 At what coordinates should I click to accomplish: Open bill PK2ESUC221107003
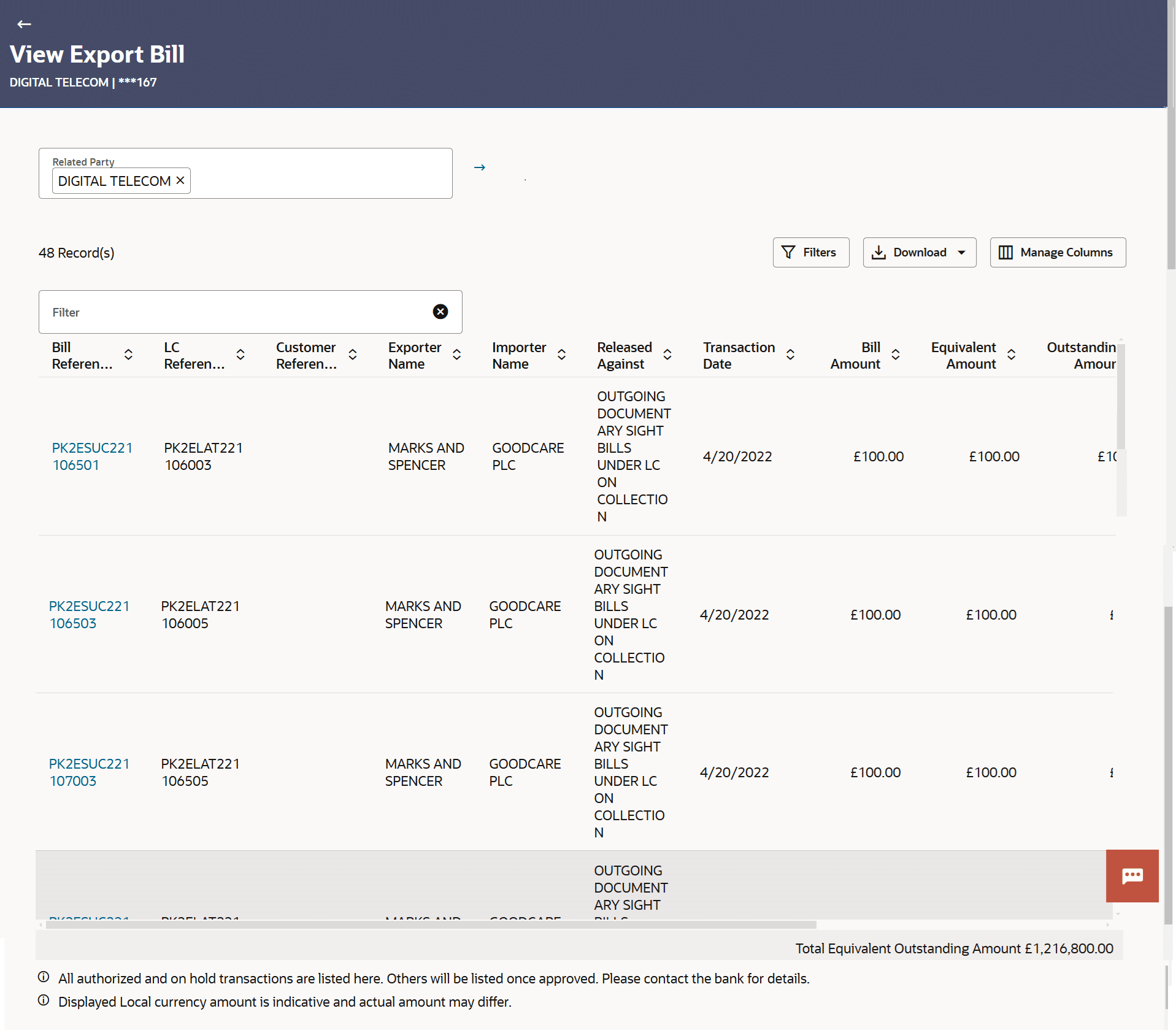[89, 772]
